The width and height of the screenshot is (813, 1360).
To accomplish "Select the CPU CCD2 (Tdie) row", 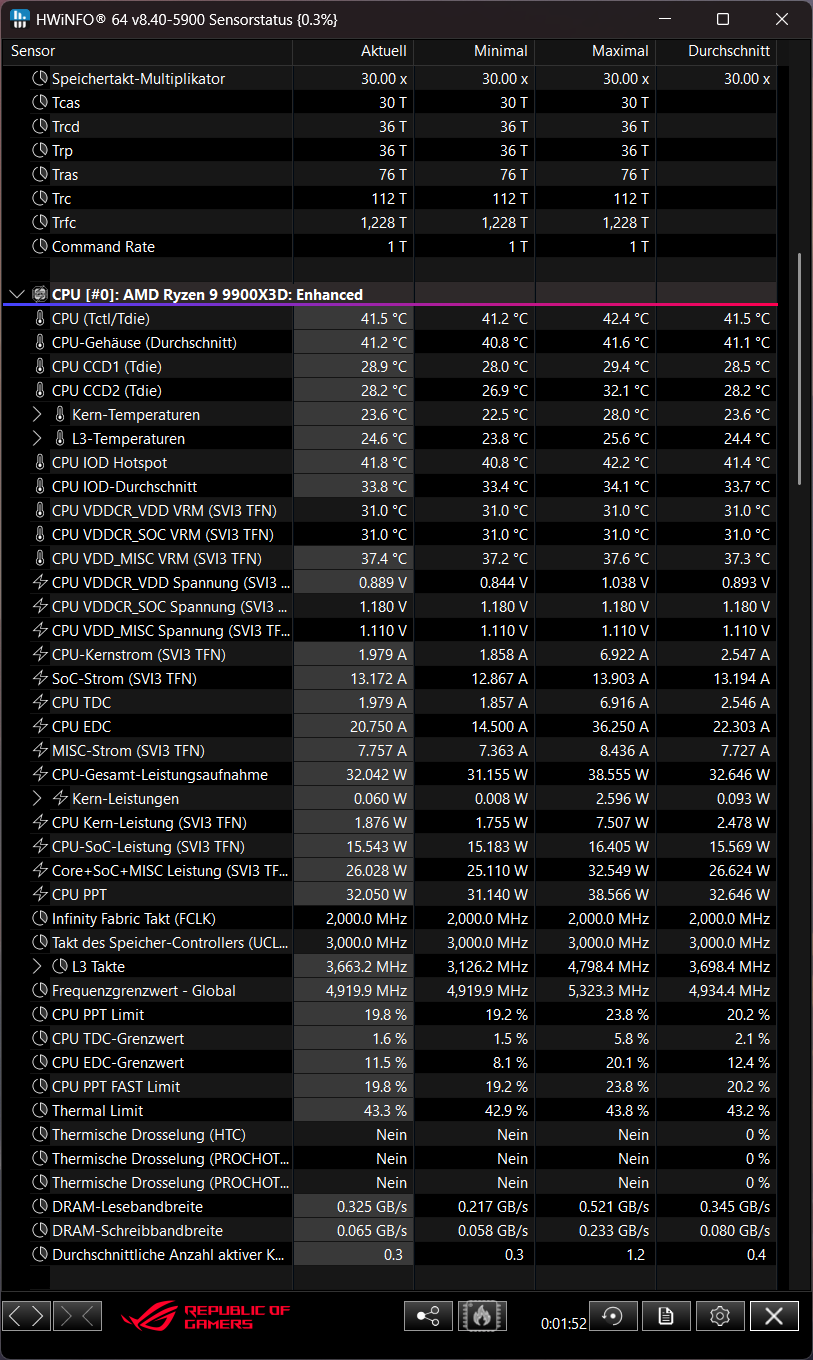I will click(390, 390).
